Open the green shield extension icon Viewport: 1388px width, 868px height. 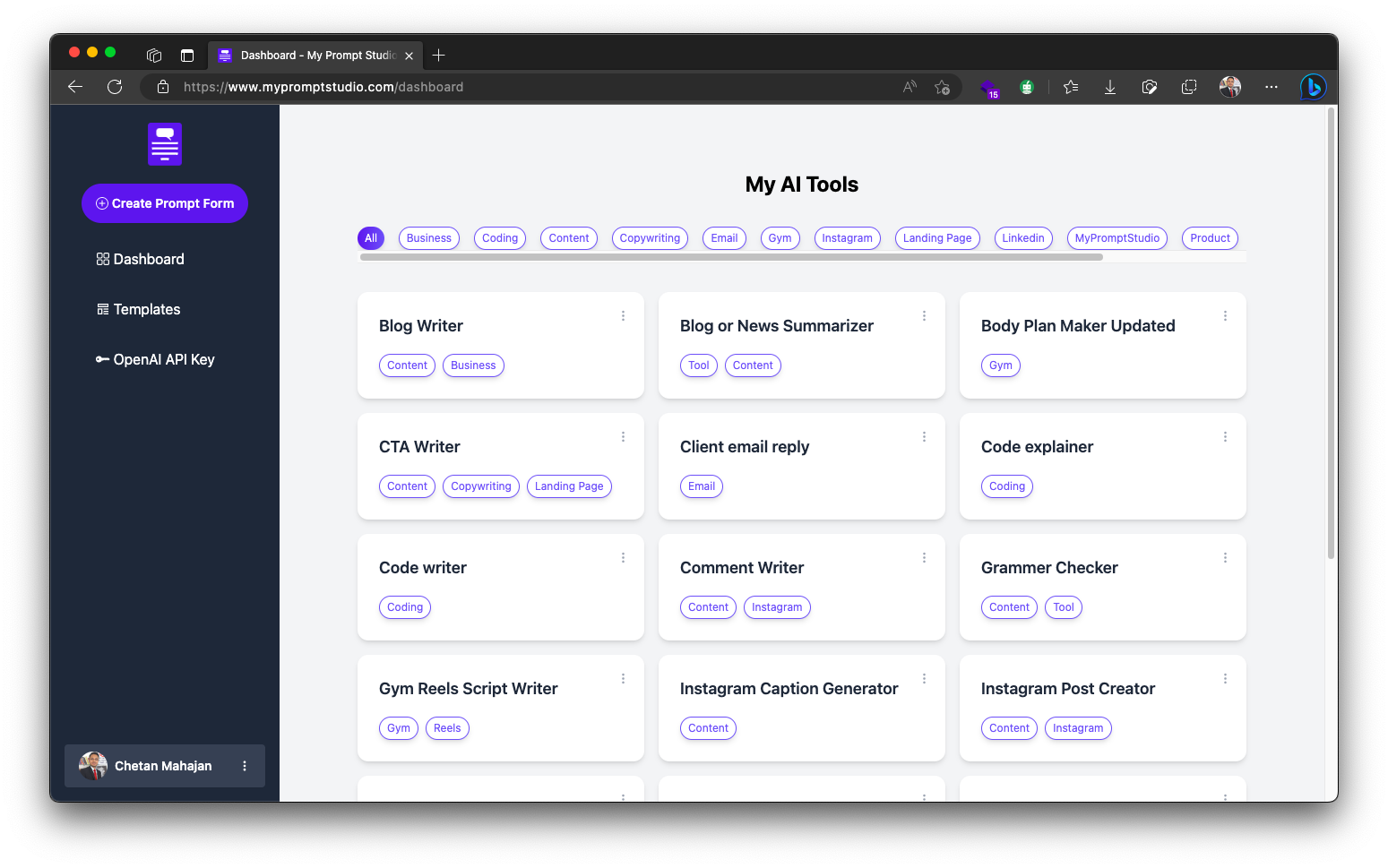(1027, 87)
